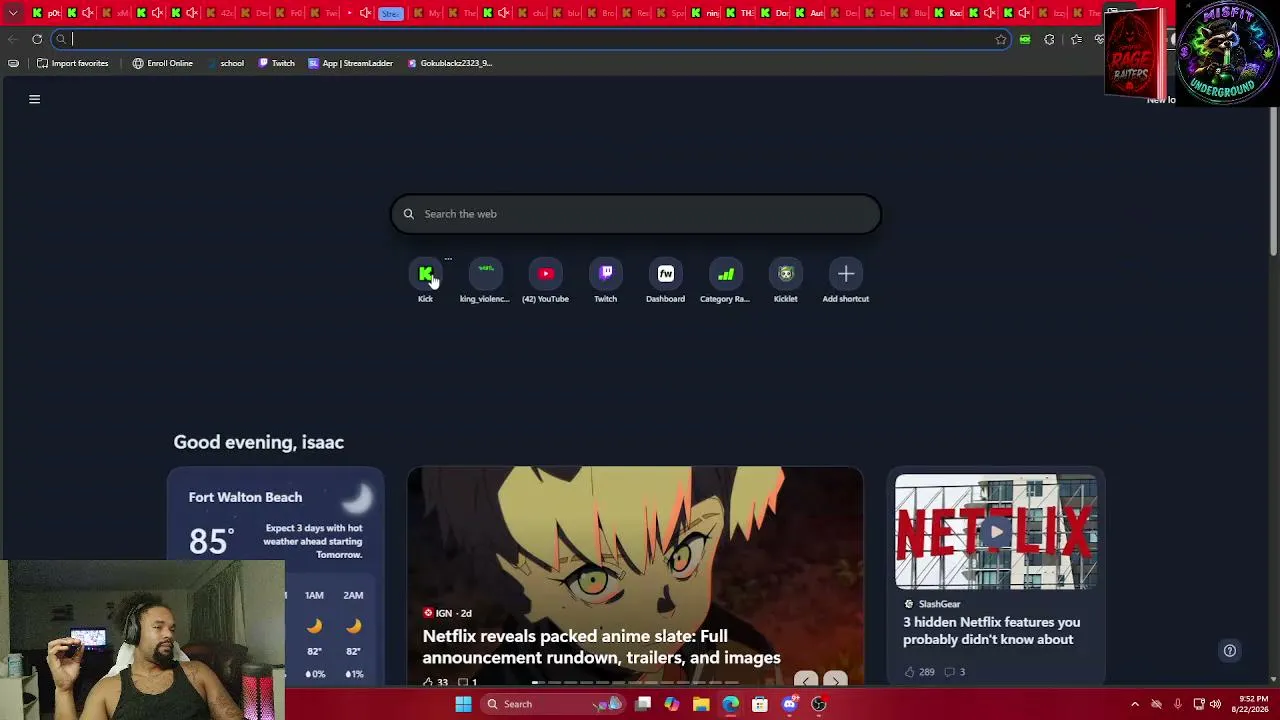Open comments on the Netflix features article
This screenshot has width=1280, height=720.
(x=955, y=672)
